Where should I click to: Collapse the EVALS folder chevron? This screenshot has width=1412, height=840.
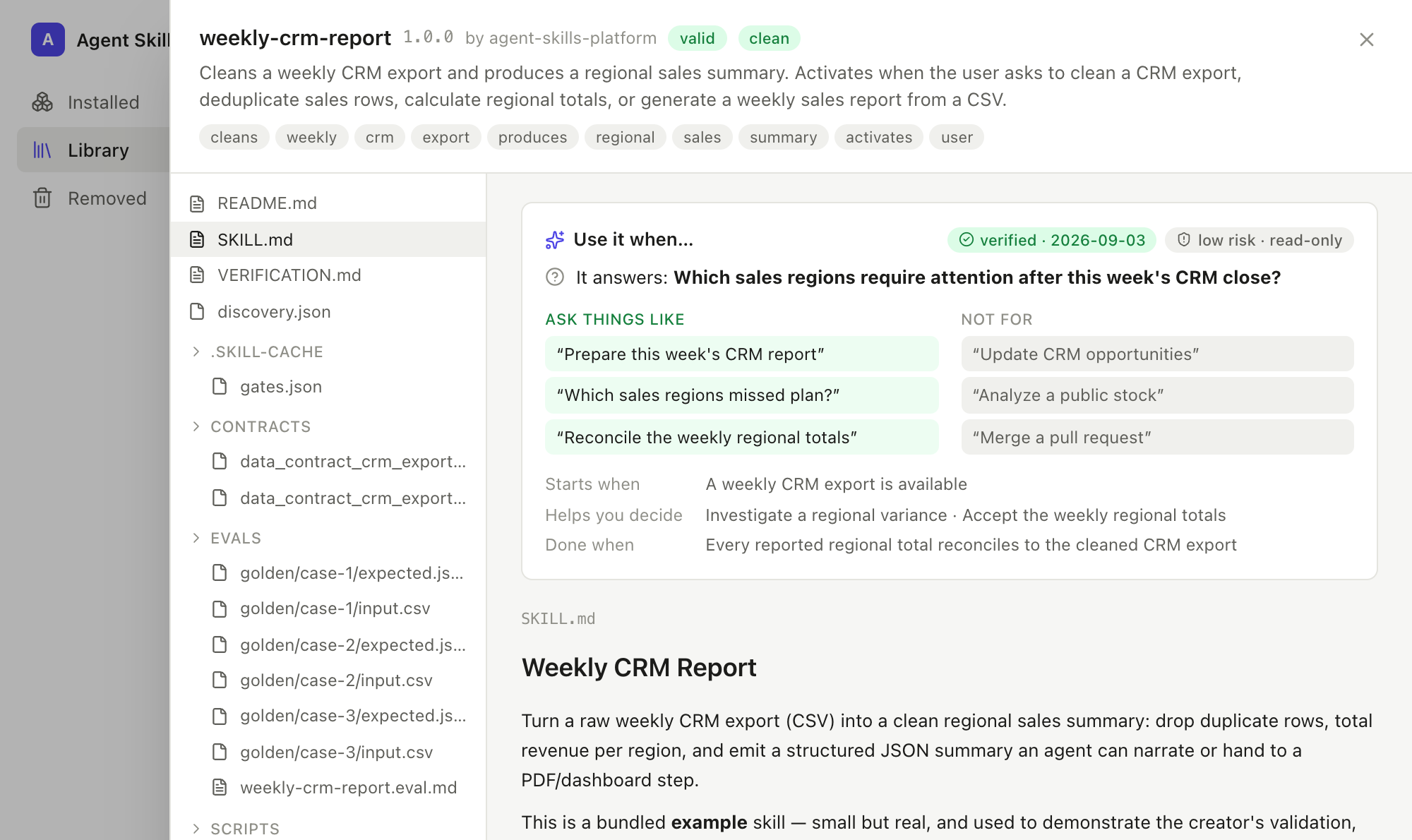196,538
